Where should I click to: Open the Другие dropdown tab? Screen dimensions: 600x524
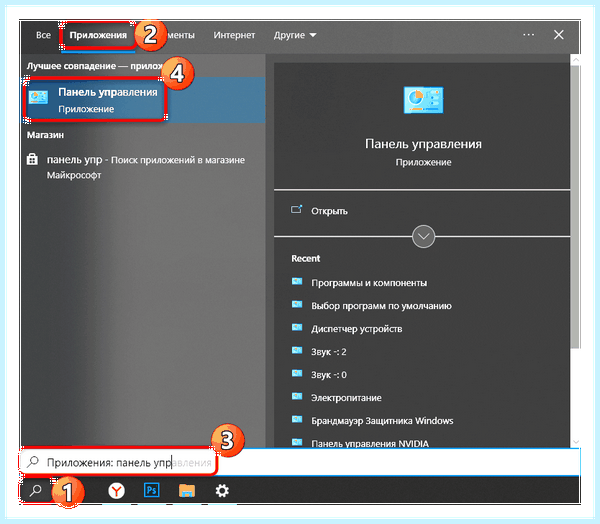coord(295,35)
